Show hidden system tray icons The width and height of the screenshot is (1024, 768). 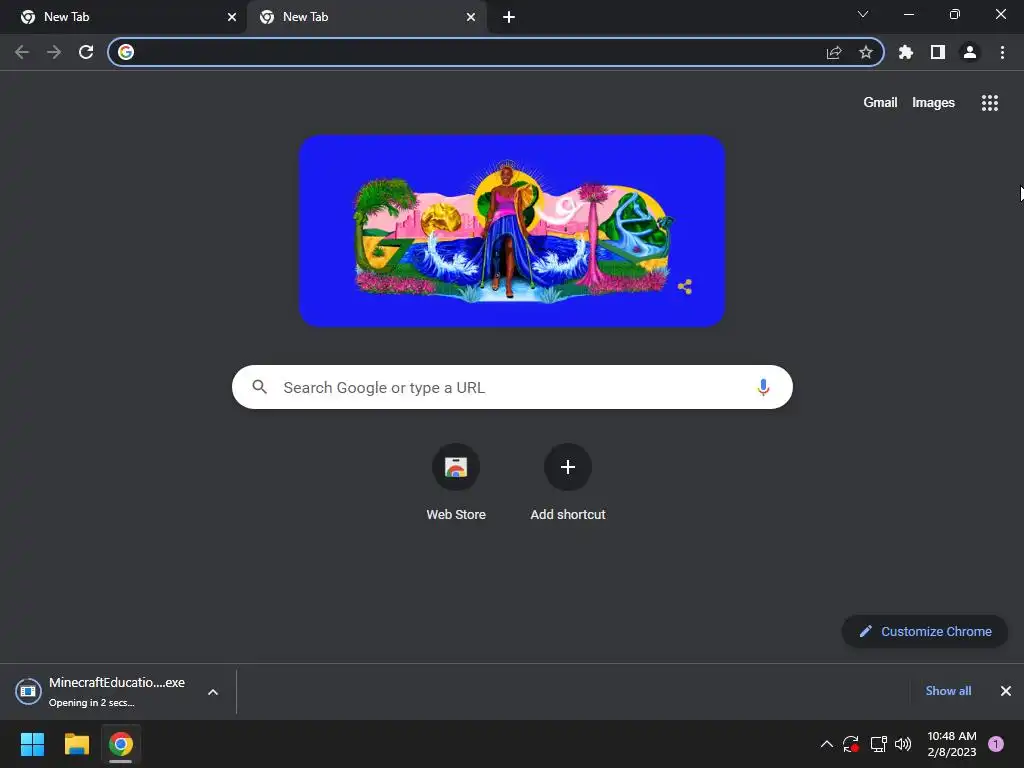827,744
